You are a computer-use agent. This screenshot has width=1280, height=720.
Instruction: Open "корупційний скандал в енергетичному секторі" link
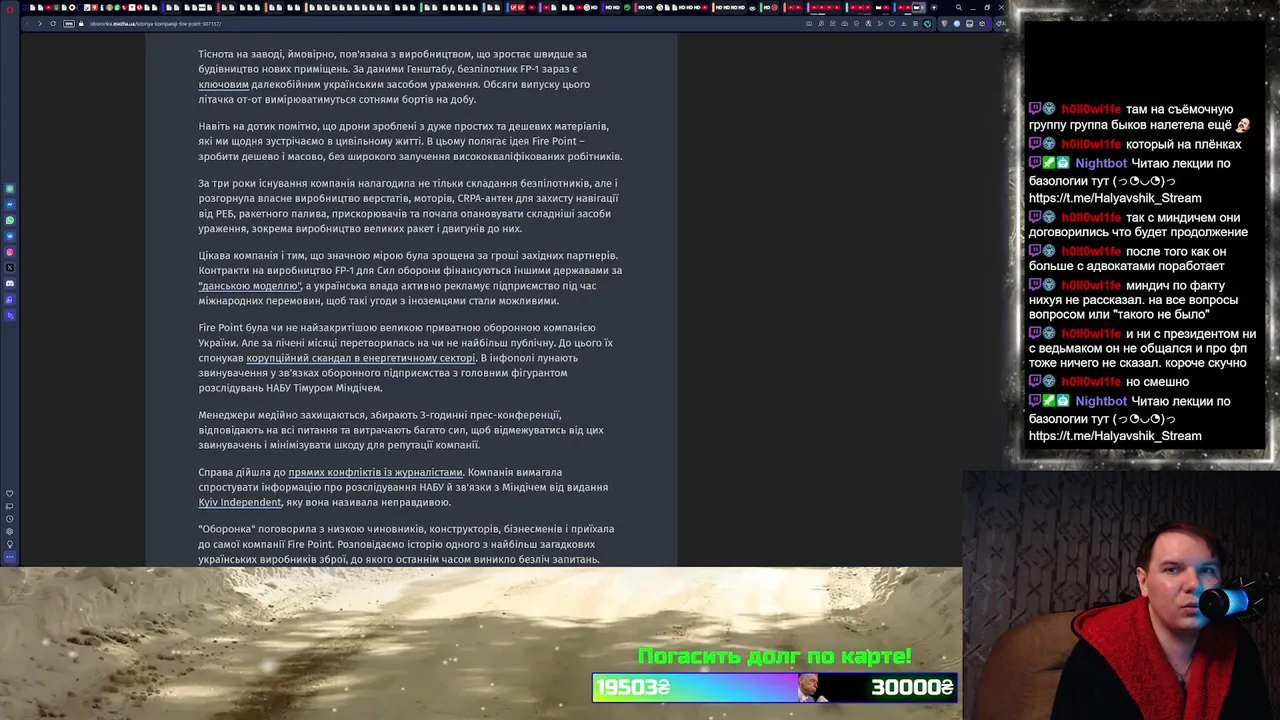361,358
